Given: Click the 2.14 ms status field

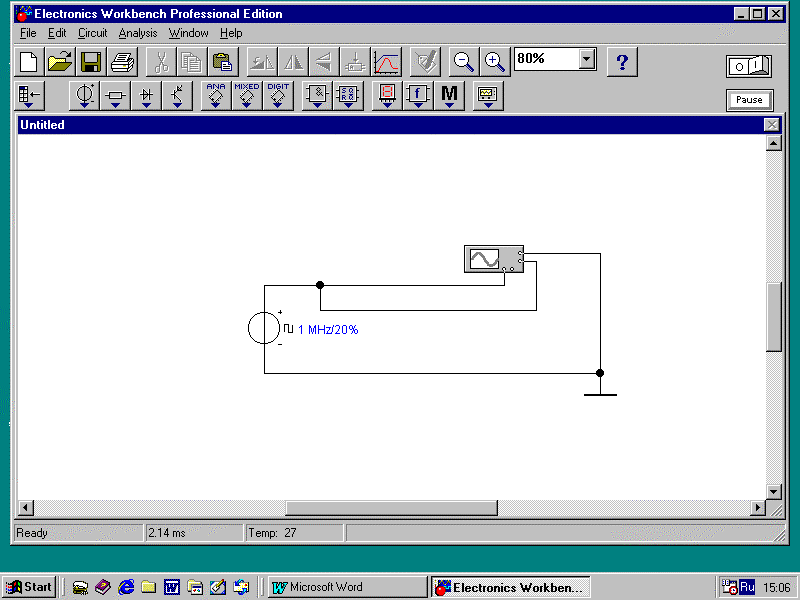Looking at the screenshot, I should click(194, 533).
